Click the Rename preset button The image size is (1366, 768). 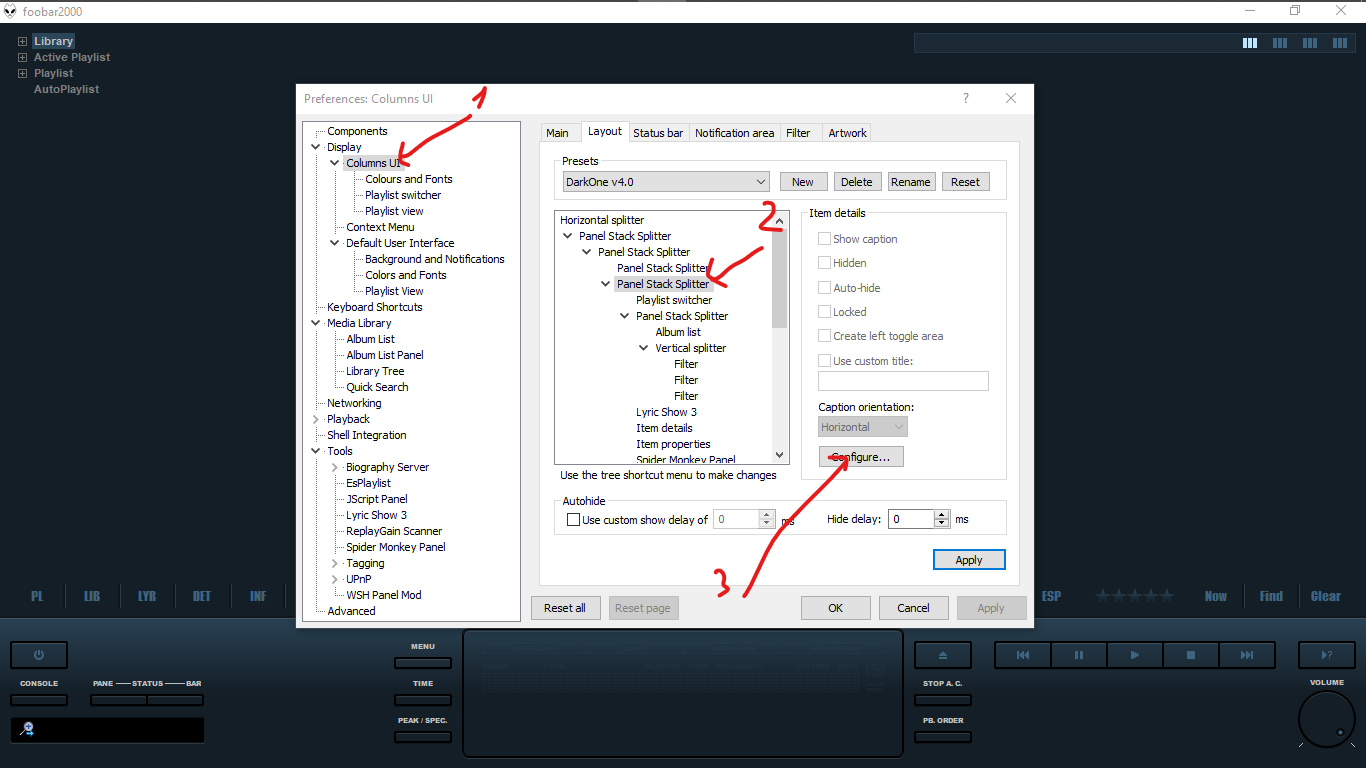click(x=911, y=182)
